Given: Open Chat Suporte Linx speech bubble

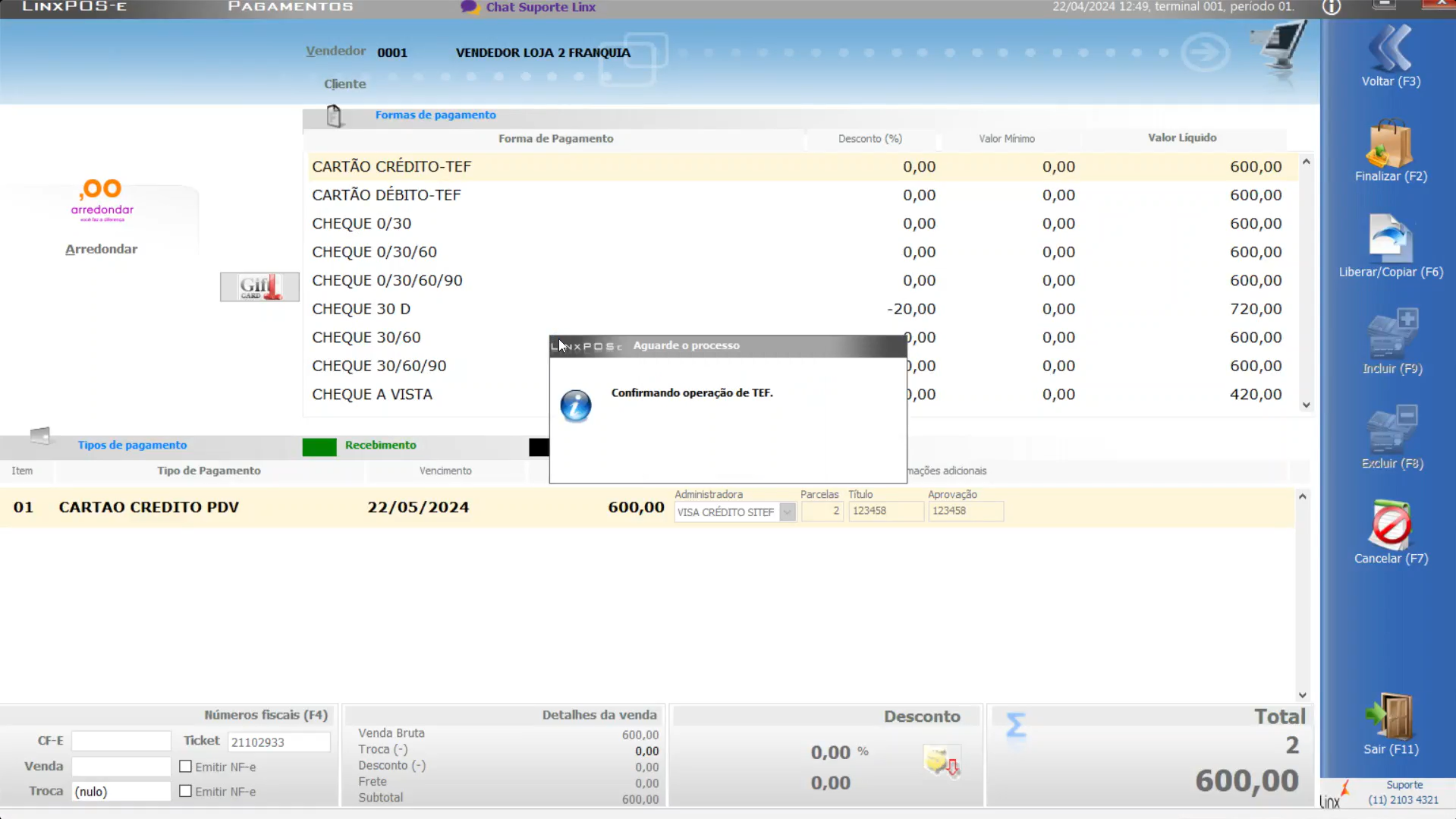Looking at the screenshot, I should point(470,7).
